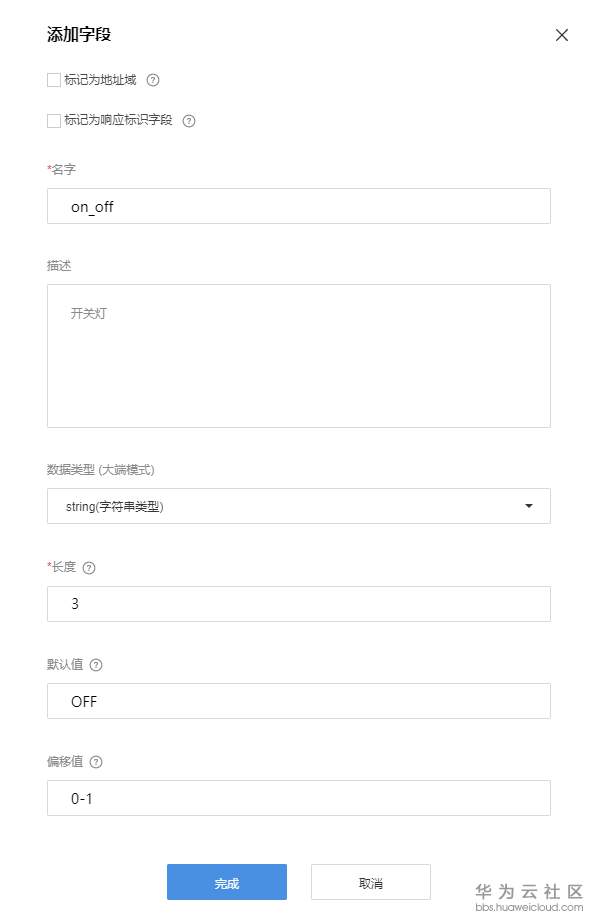
Task: Tick the 标记为响应标识字段 checkbox
Action: coord(54,121)
